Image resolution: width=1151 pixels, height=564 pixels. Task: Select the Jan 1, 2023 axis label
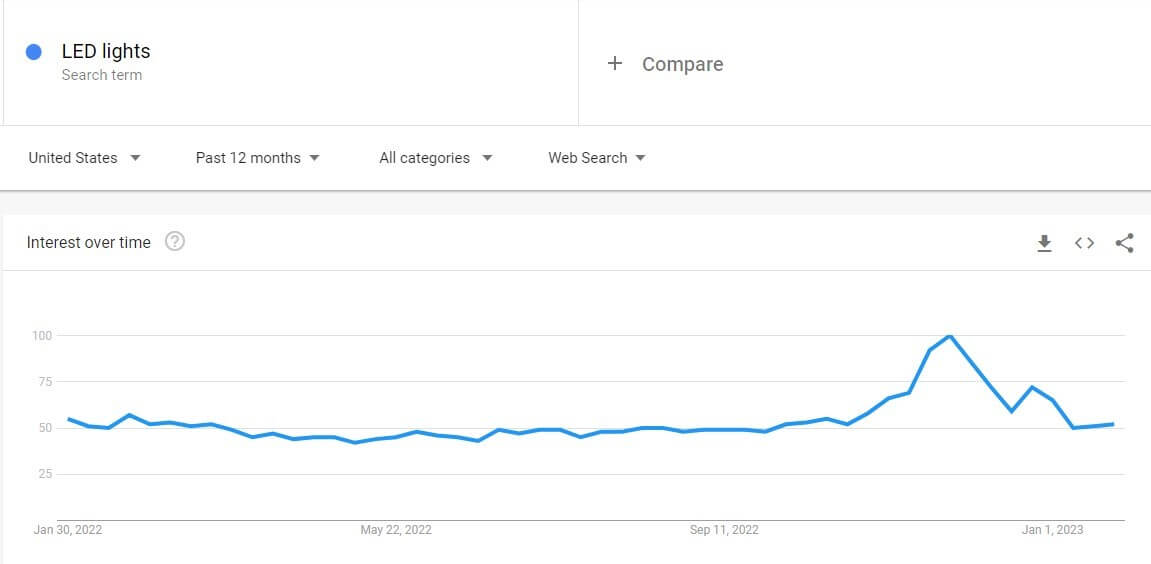pos(1053,530)
